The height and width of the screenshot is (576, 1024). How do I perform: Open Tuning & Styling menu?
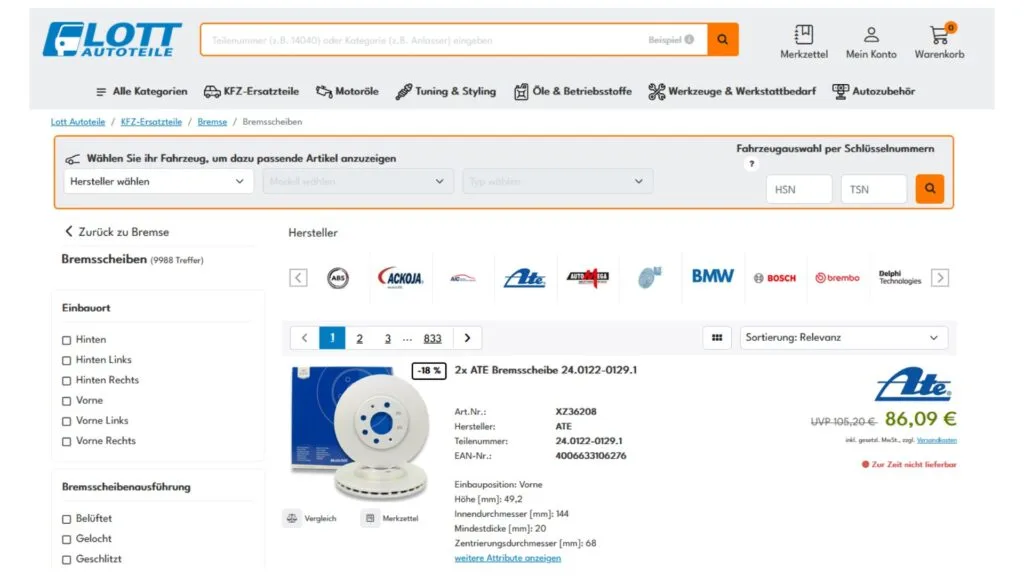446,91
